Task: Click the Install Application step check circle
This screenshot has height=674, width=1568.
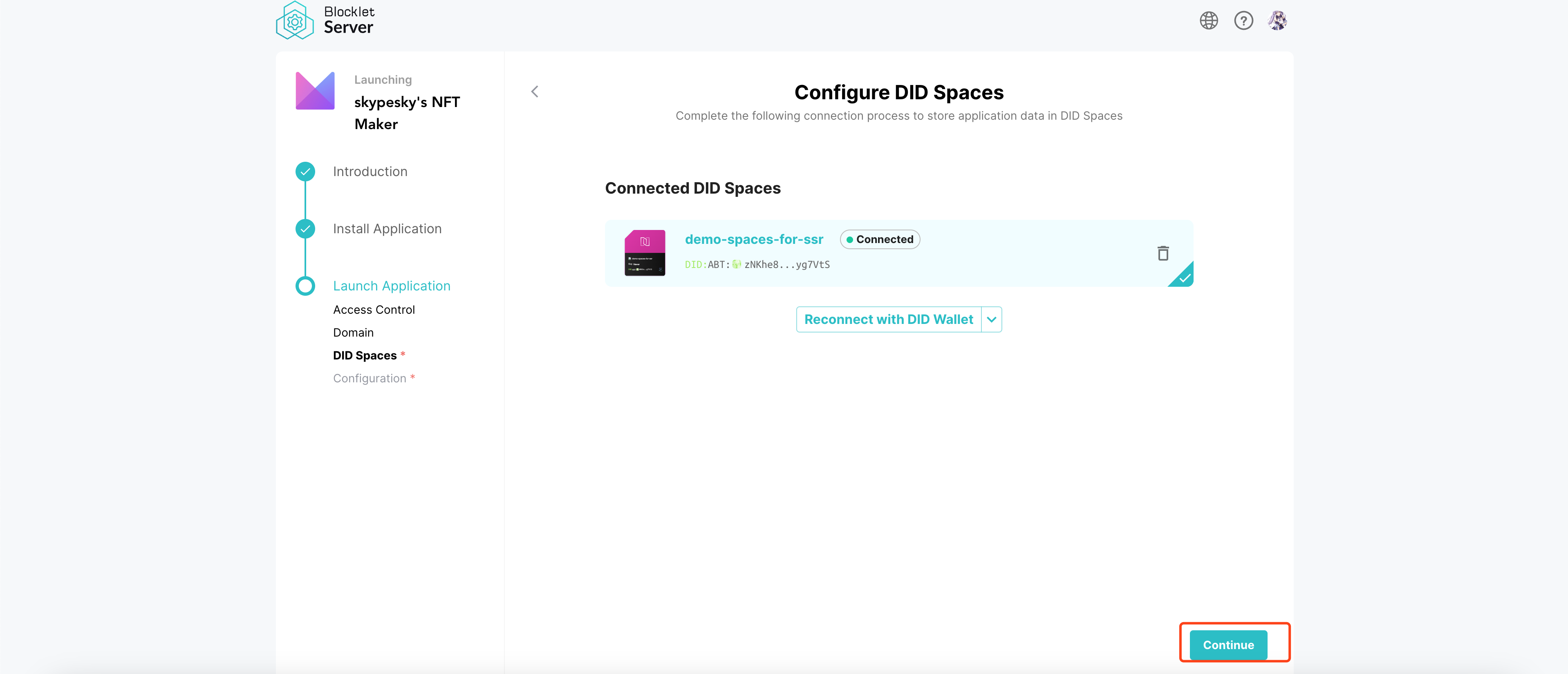Action: (x=305, y=229)
